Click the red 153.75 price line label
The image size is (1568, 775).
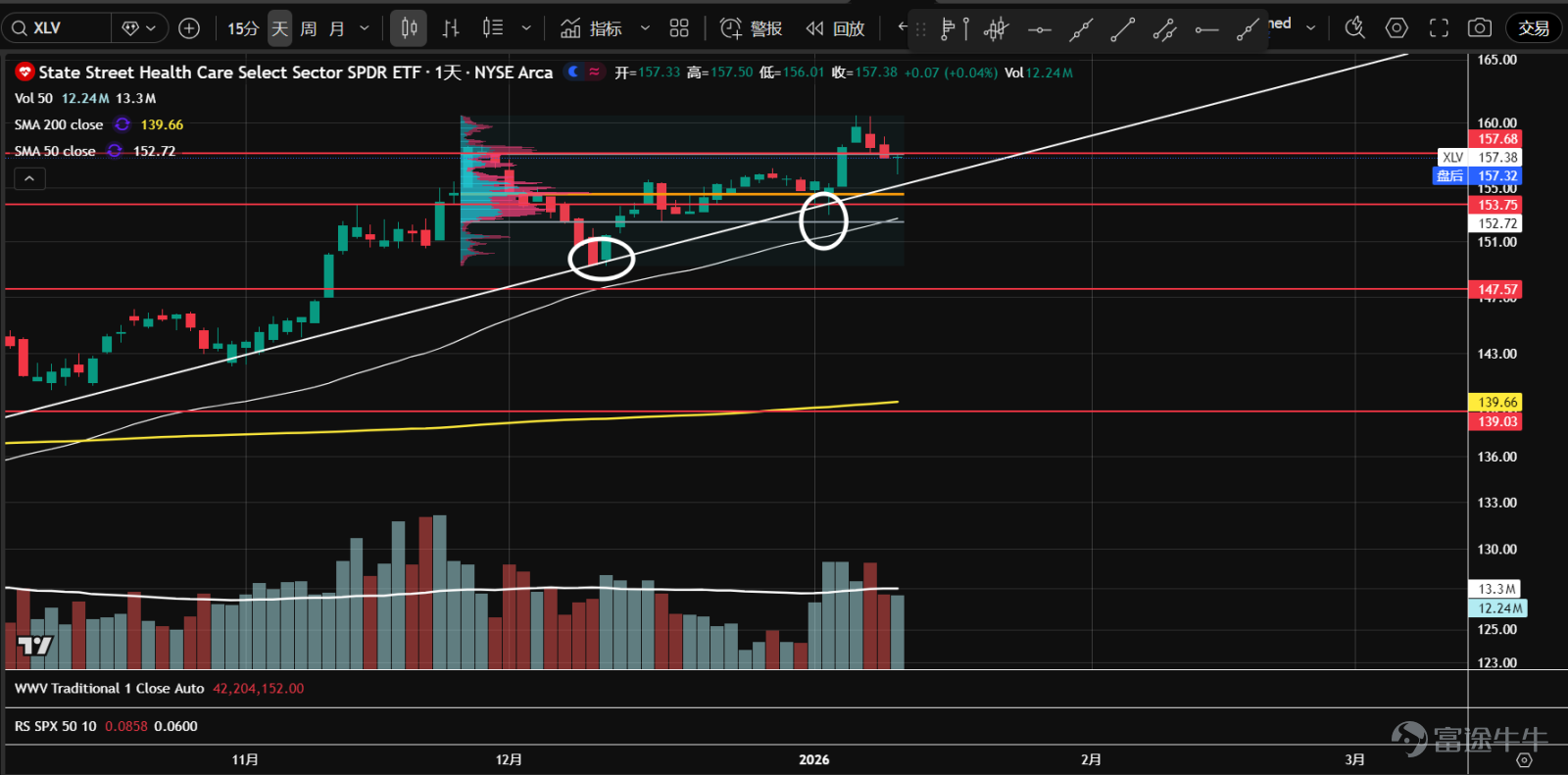pyautogui.click(x=1496, y=205)
